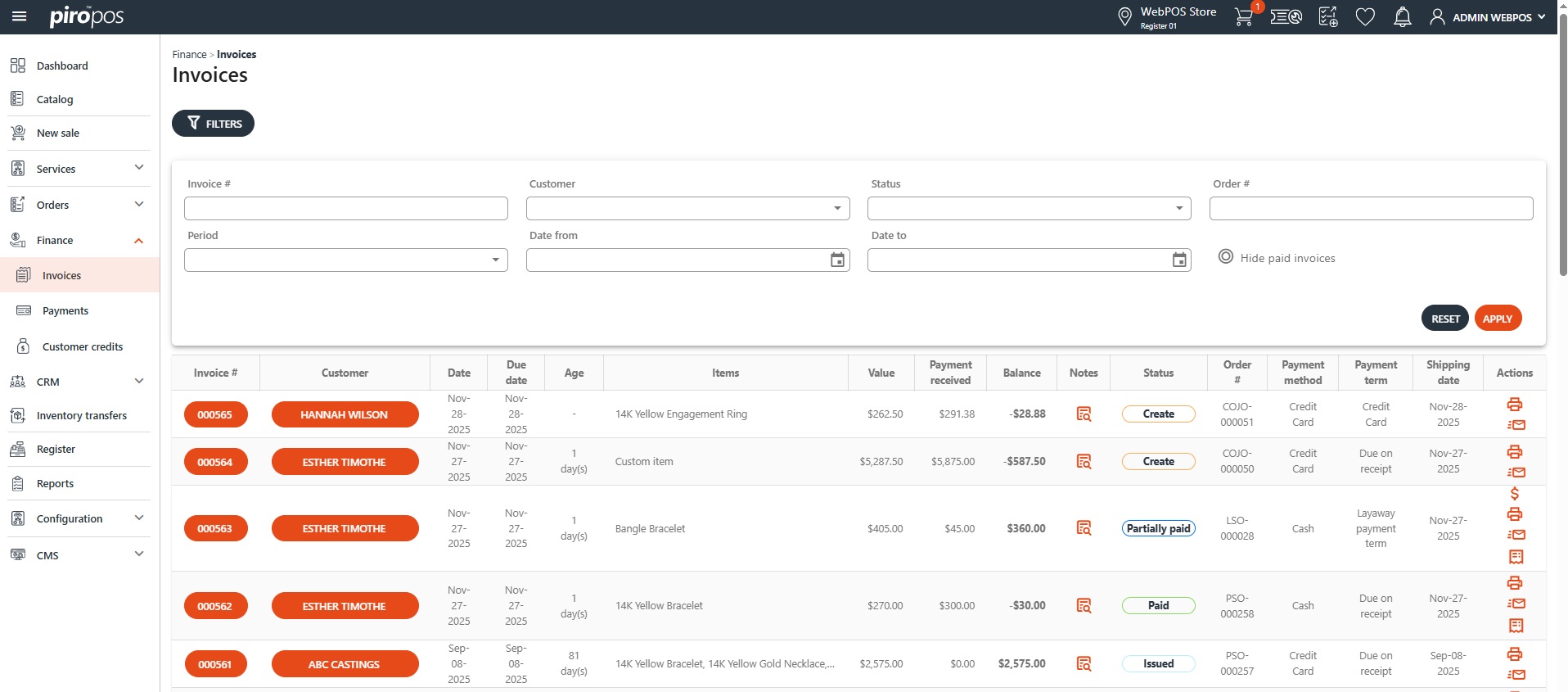Click the Invoice # input field
This screenshot has height=692, width=1568.
pyautogui.click(x=345, y=209)
